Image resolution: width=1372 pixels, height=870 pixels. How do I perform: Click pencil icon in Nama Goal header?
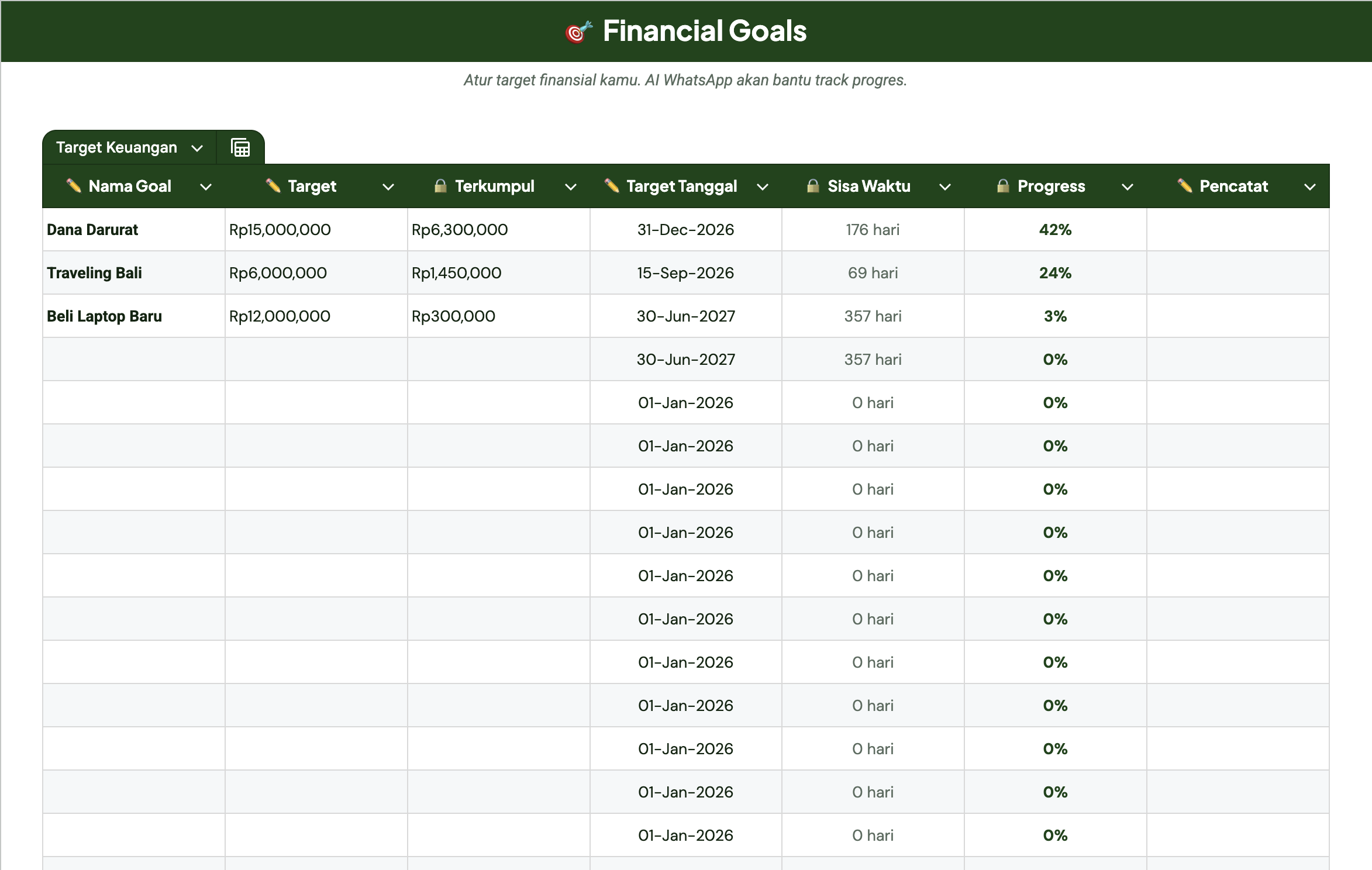pyautogui.click(x=74, y=186)
